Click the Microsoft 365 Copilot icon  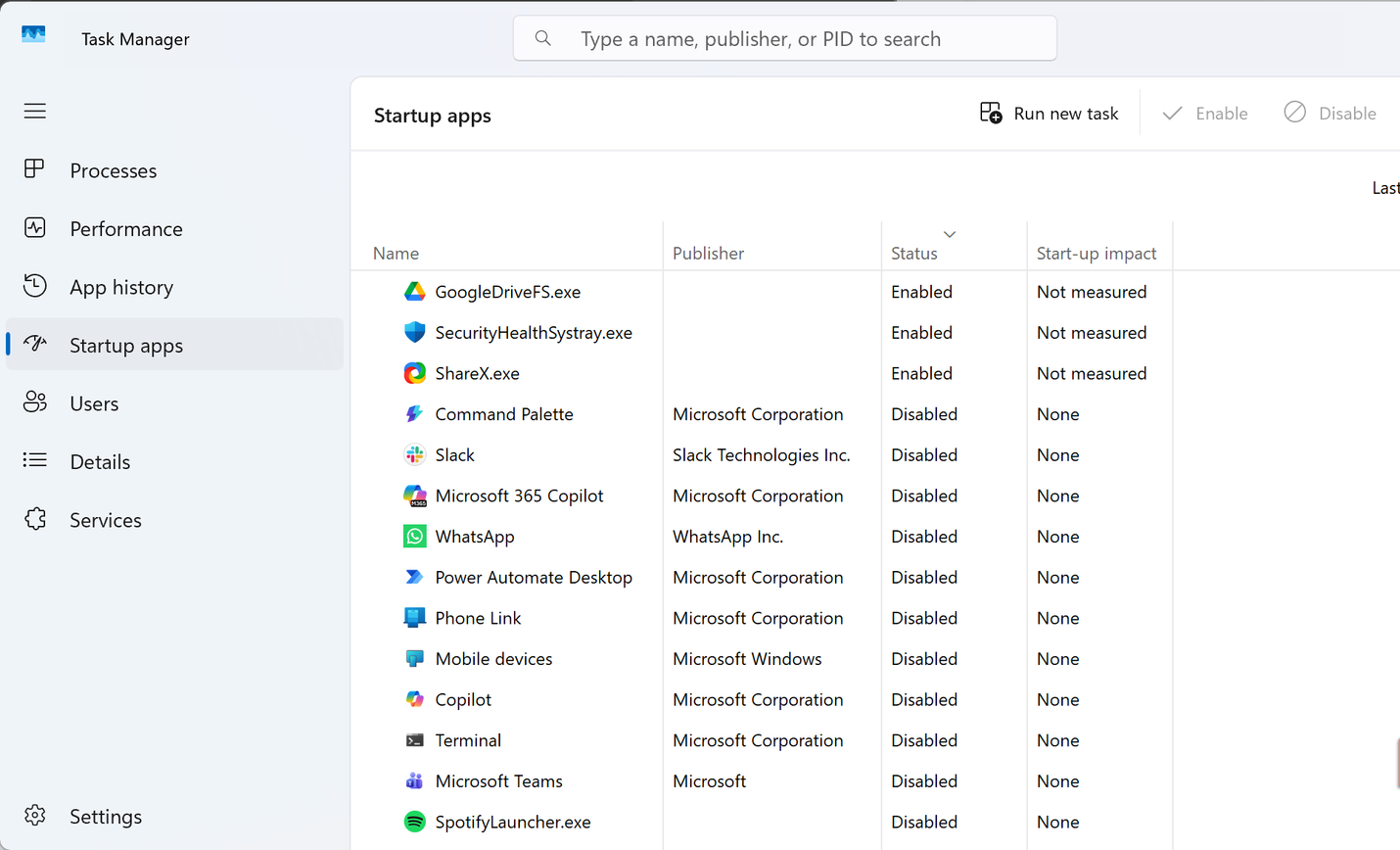(415, 496)
